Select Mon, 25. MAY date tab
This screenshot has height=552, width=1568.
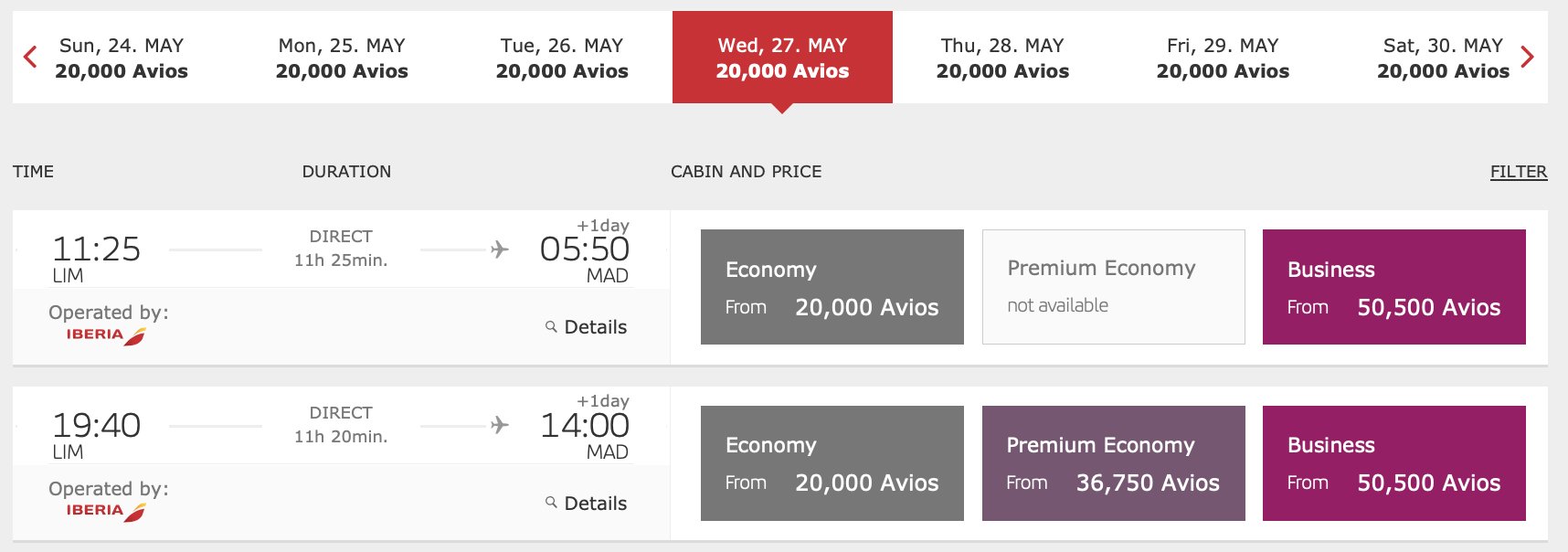coord(342,58)
